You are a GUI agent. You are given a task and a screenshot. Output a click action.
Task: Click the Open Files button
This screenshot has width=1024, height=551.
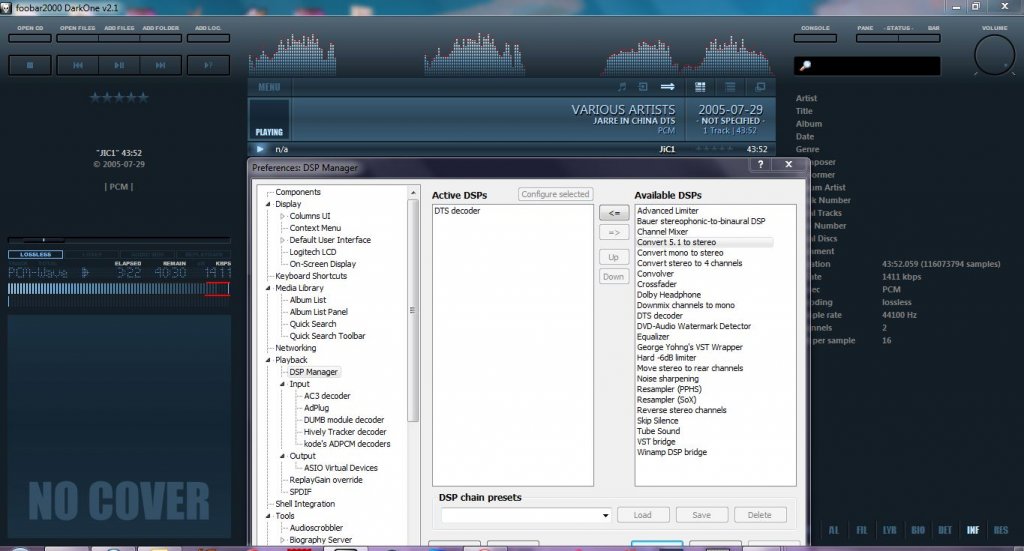[x=78, y=38]
